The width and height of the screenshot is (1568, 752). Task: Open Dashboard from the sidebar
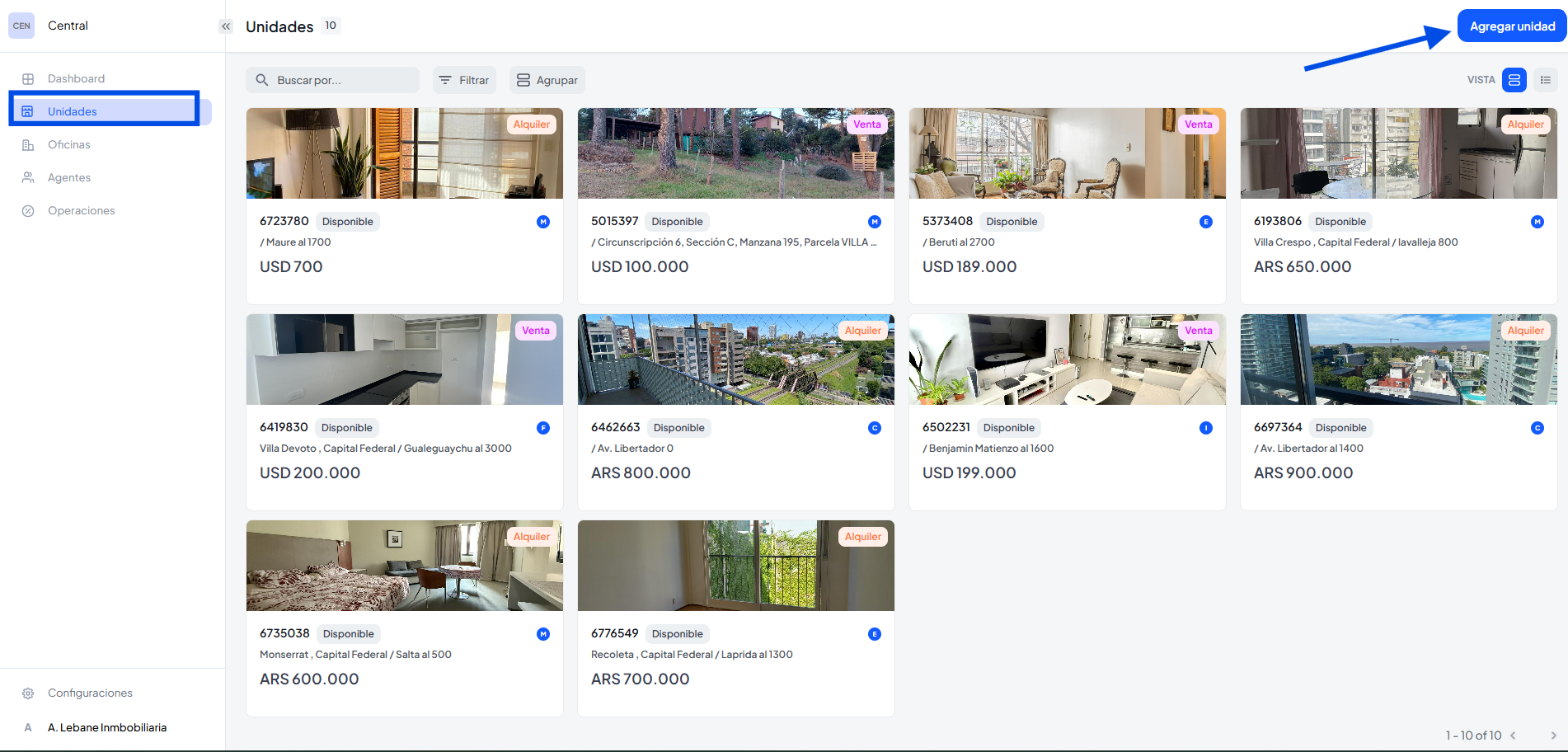(76, 78)
